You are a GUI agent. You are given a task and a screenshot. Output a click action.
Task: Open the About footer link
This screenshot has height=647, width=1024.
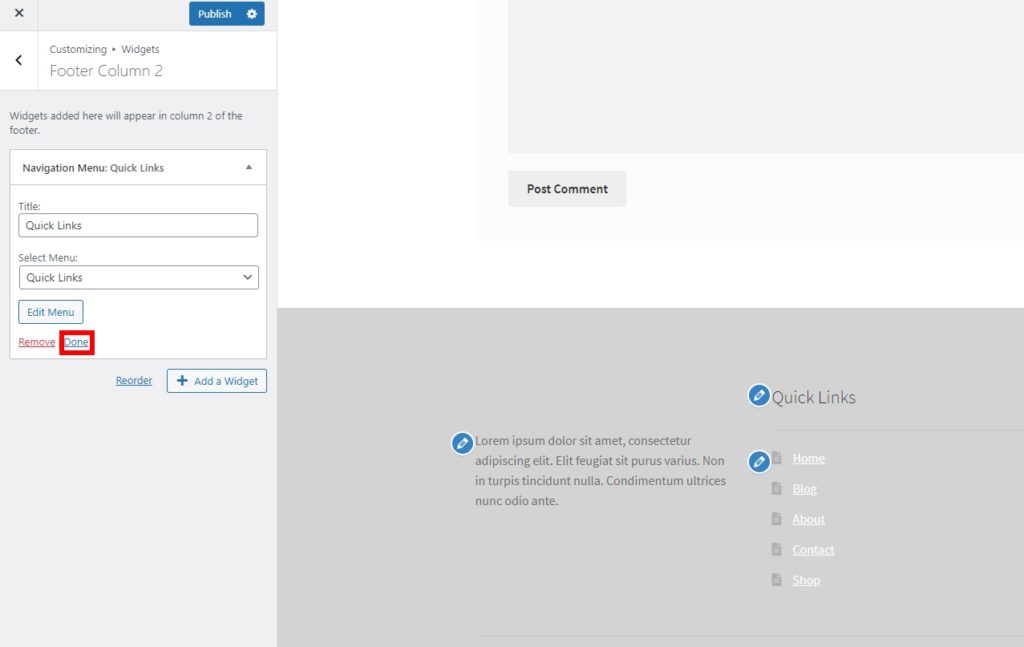click(808, 519)
